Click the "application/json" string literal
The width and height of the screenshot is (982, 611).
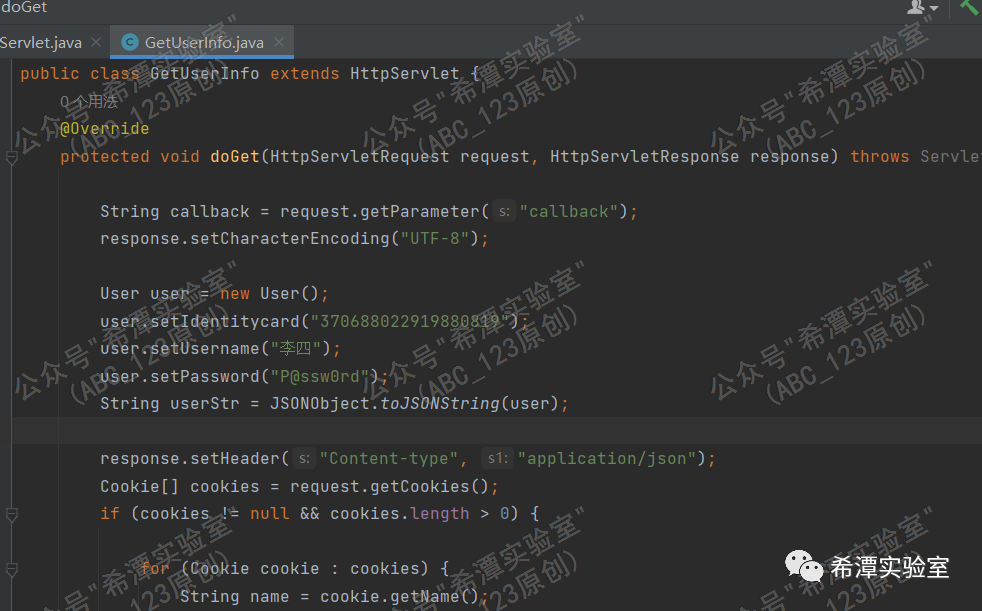(607, 459)
